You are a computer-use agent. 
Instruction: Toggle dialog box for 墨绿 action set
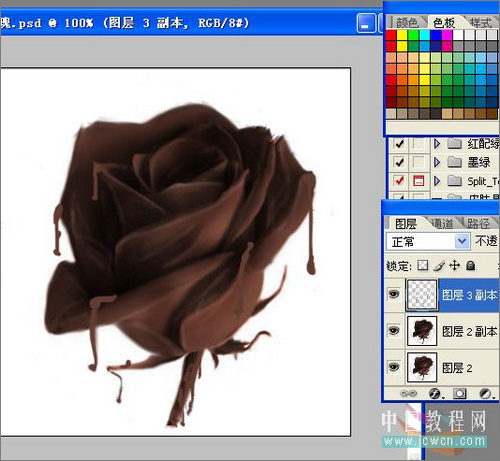pos(419,162)
